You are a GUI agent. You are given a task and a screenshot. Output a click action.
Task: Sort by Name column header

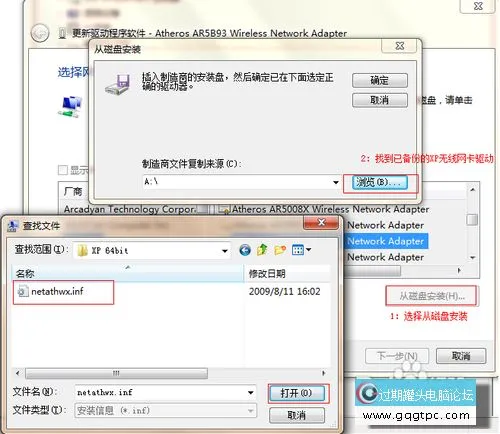click(x=128, y=274)
